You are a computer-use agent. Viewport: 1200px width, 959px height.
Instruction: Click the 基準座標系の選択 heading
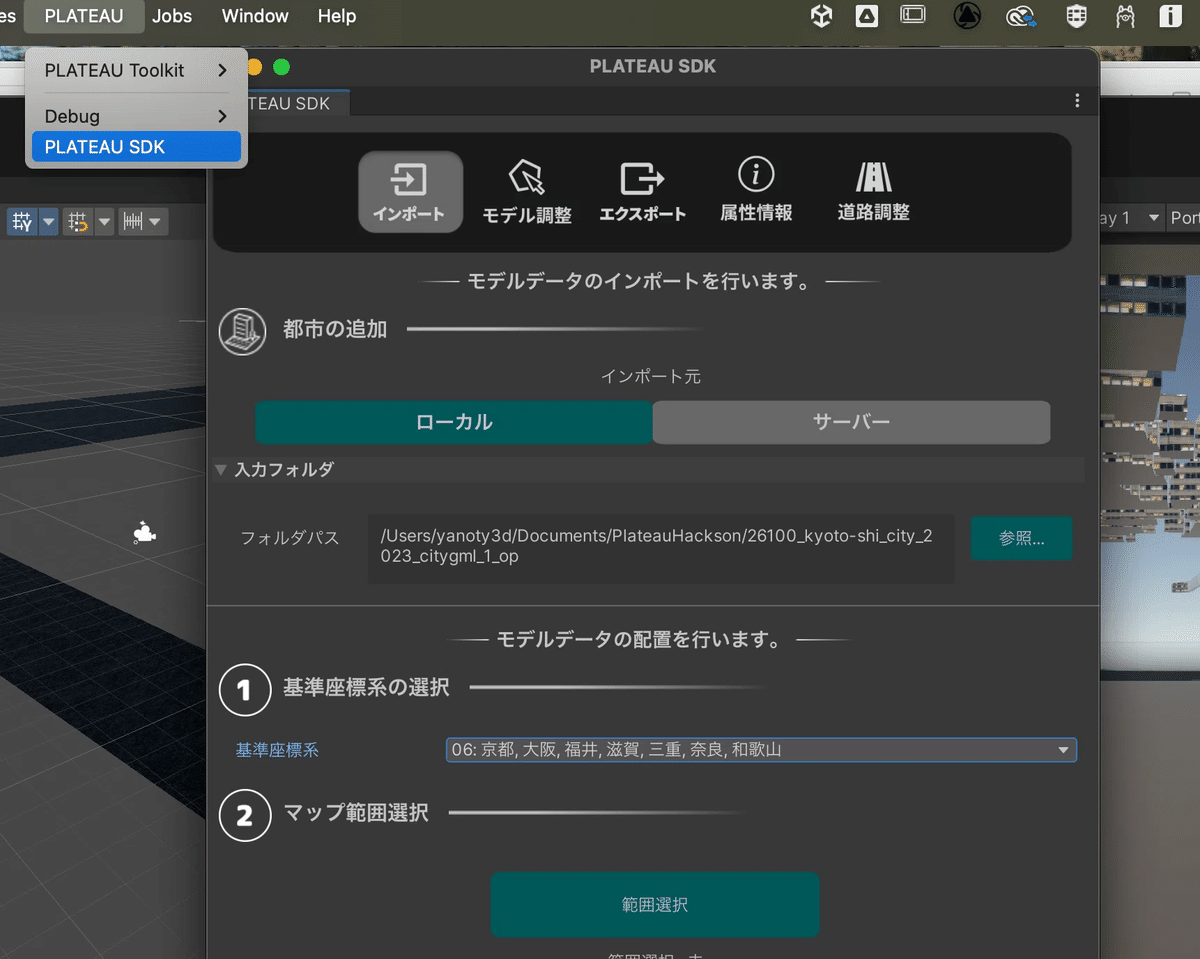[x=366, y=688]
